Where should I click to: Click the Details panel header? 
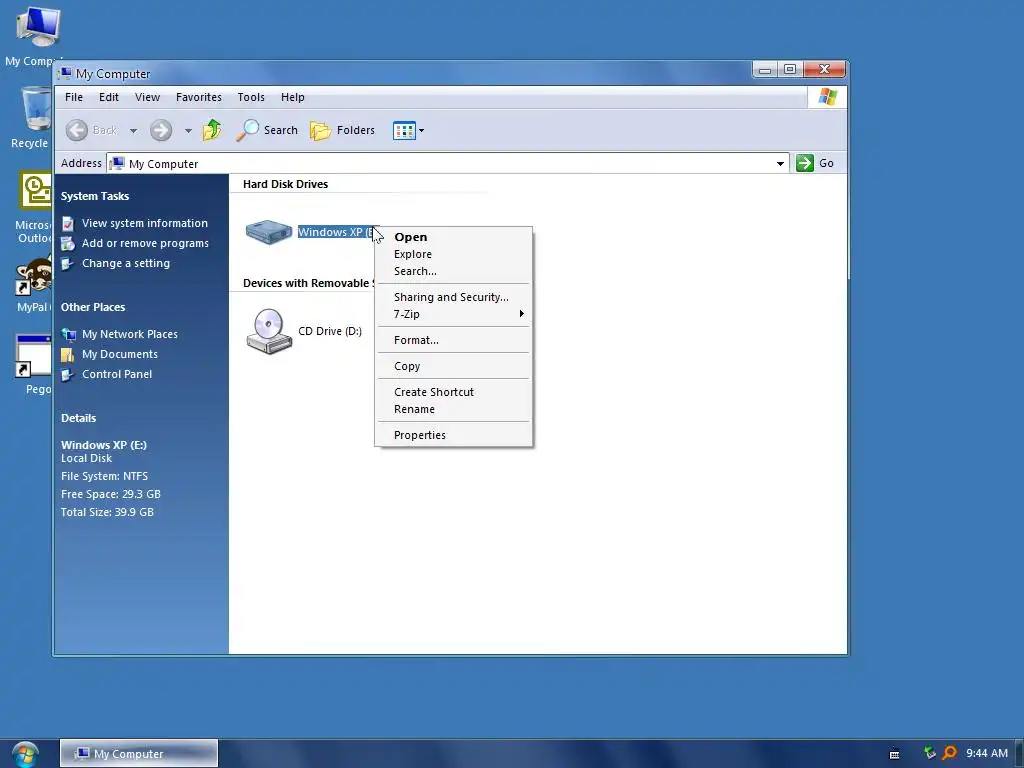78,418
